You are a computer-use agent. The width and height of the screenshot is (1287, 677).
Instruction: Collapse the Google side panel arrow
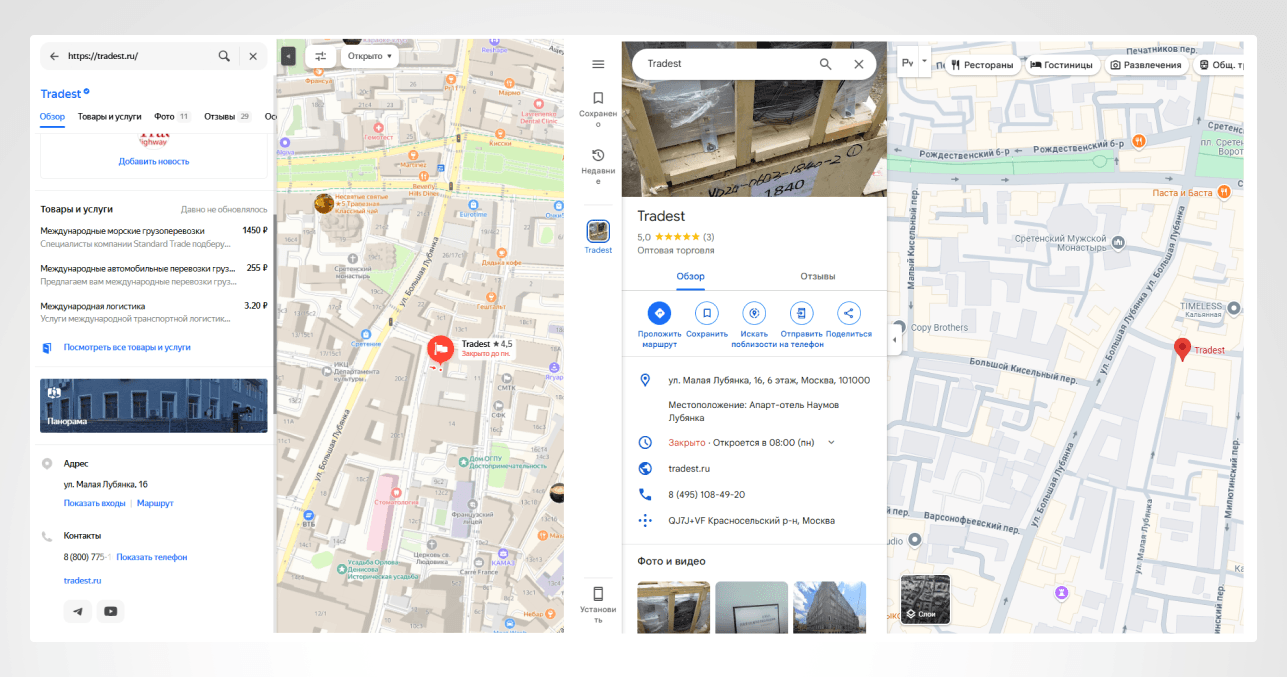pyautogui.click(x=893, y=342)
